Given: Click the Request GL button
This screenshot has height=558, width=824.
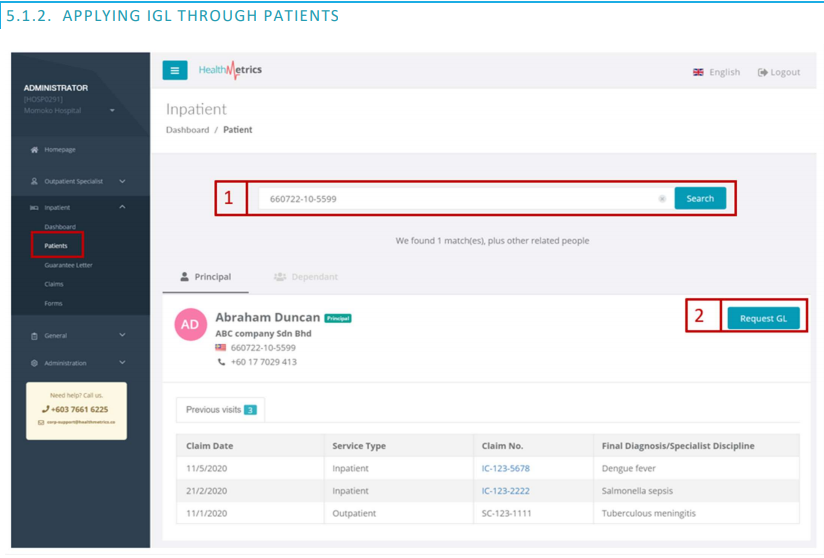Looking at the screenshot, I should [x=763, y=318].
